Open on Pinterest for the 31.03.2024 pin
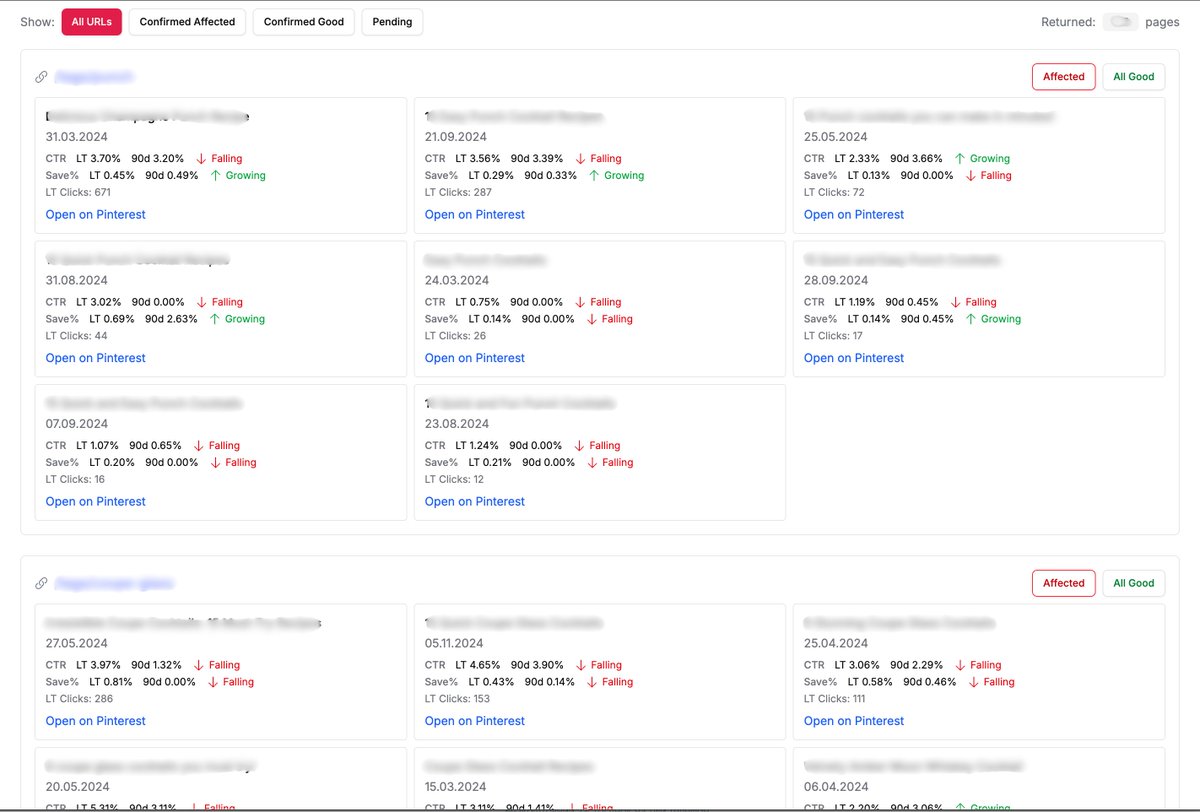1200x812 pixels. (96, 214)
